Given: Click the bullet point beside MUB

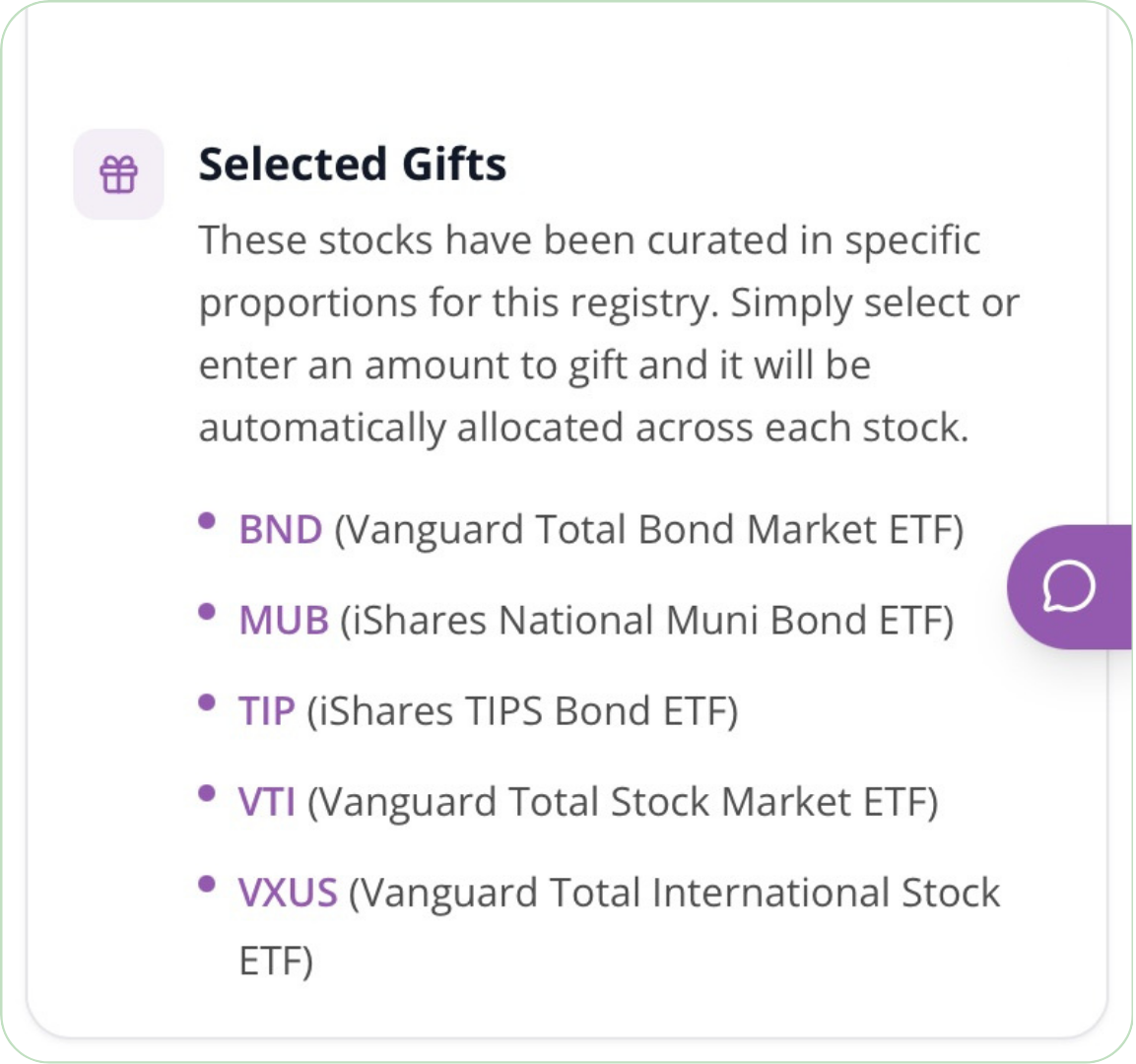Looking at the screenshot, I should 207,612.
